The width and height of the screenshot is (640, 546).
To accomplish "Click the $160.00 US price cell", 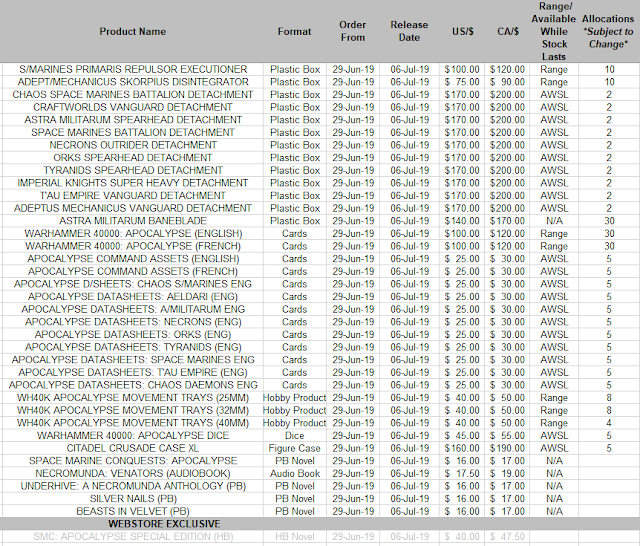I will point(462,448).
